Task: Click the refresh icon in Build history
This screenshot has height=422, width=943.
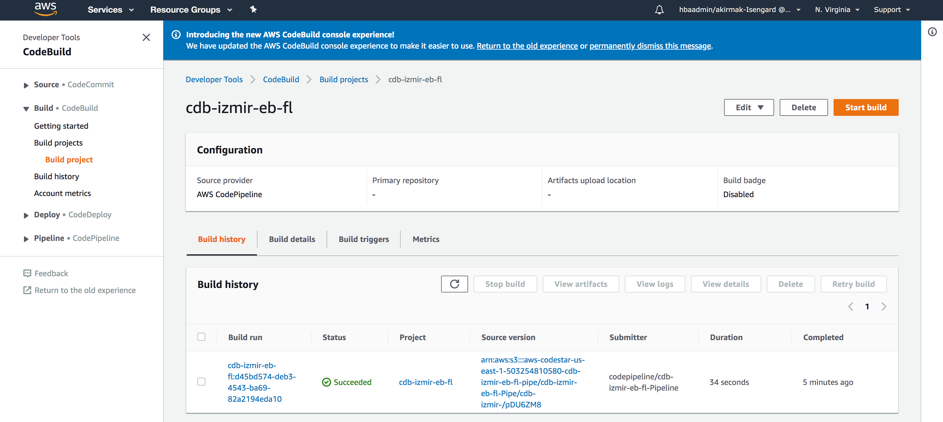Action: [455, 284]
